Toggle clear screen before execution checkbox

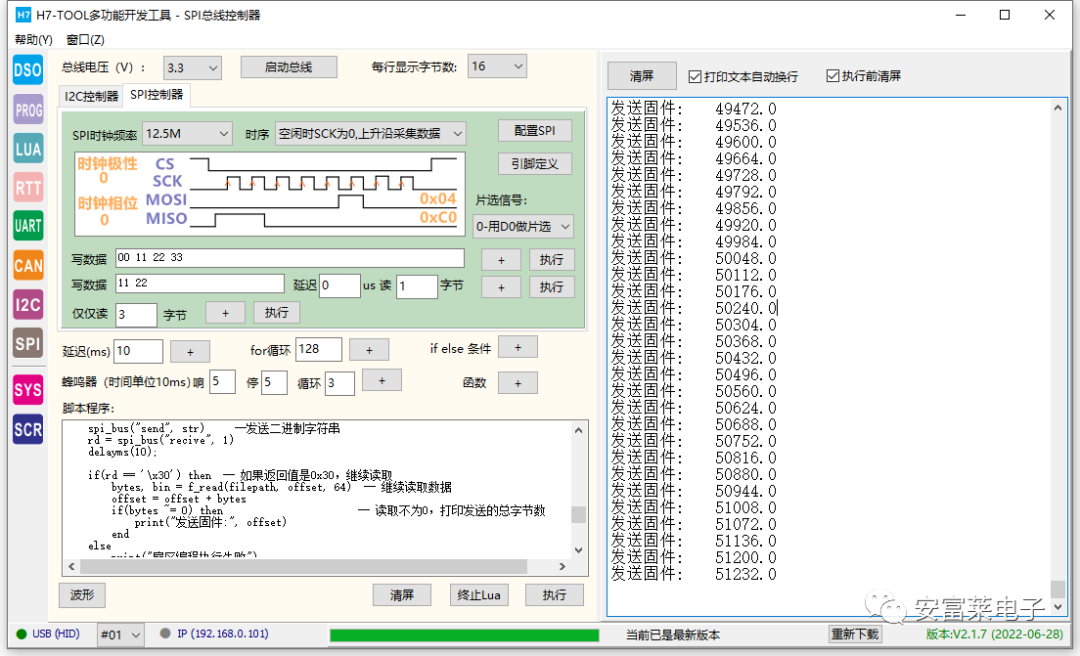pos(864,76)
